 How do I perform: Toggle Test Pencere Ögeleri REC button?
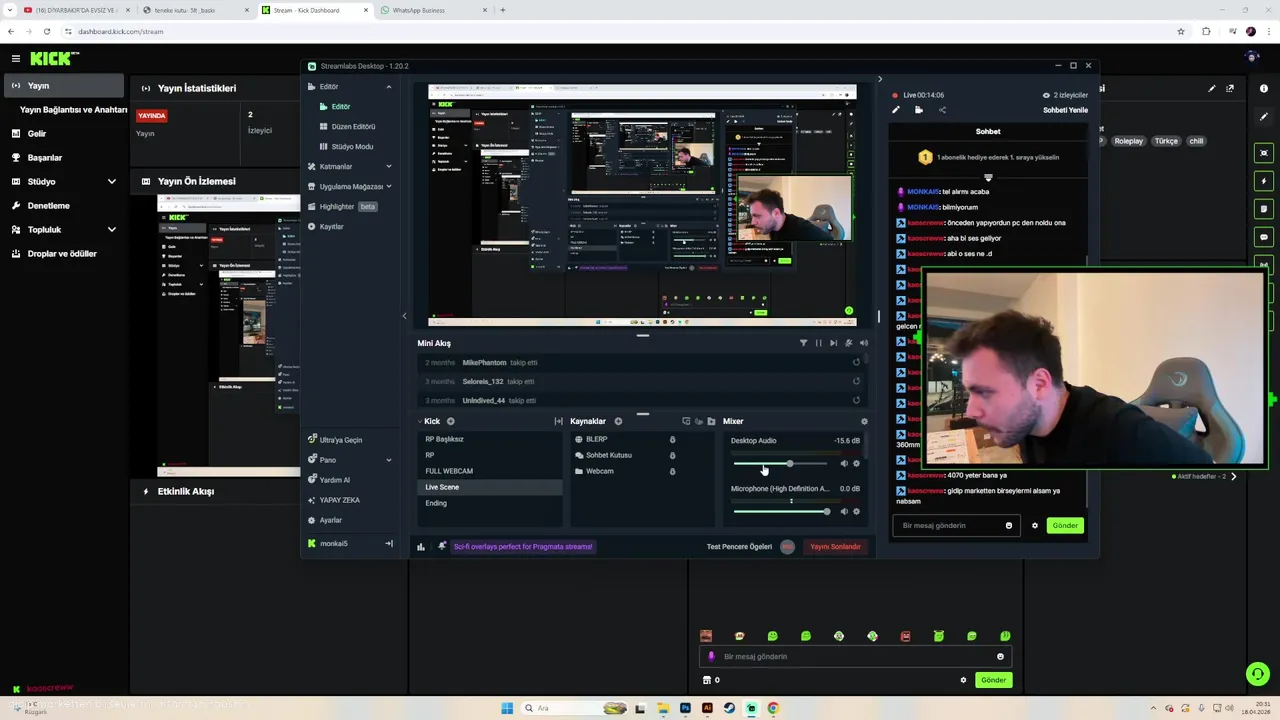coord(787,546)
